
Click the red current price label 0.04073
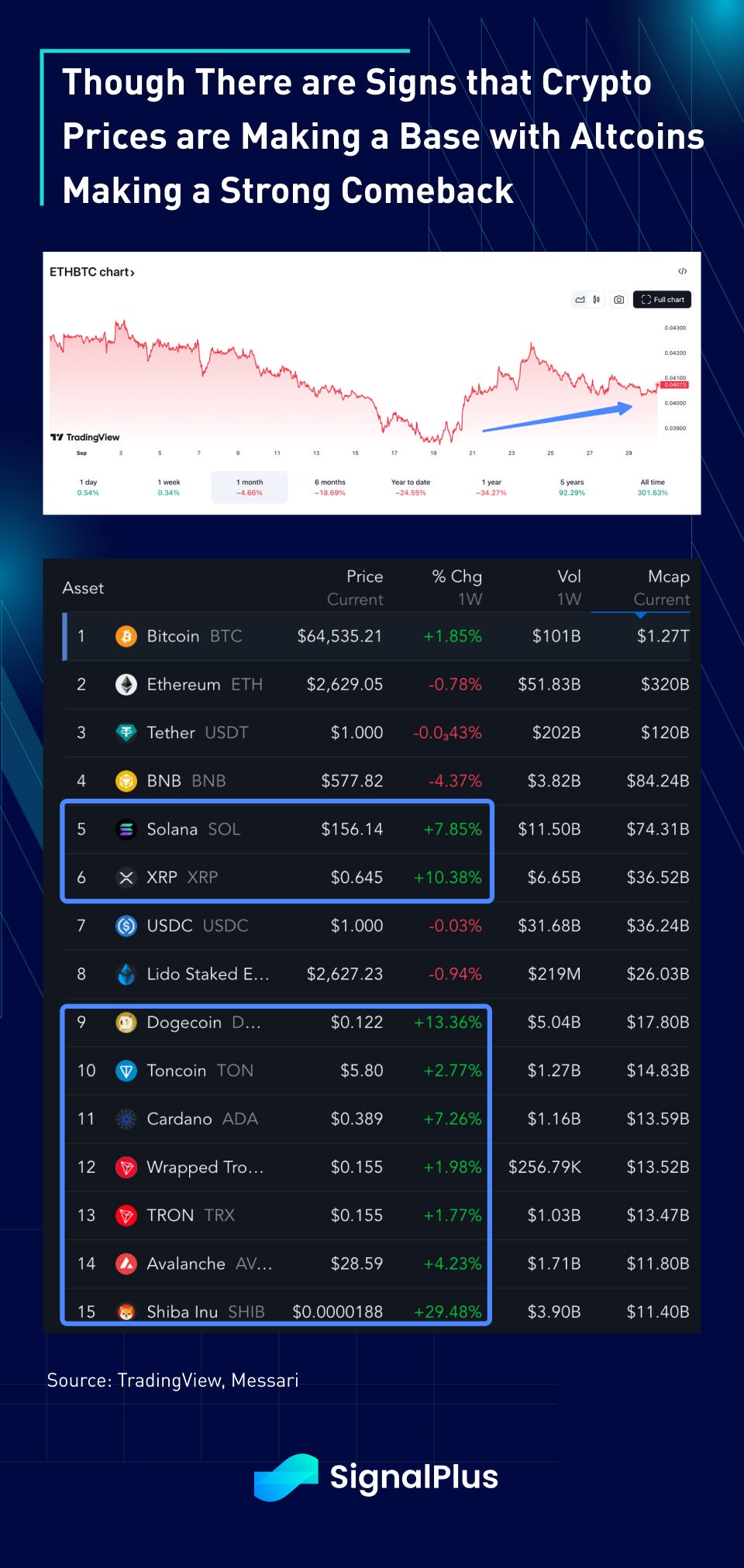tap(674, 385)
